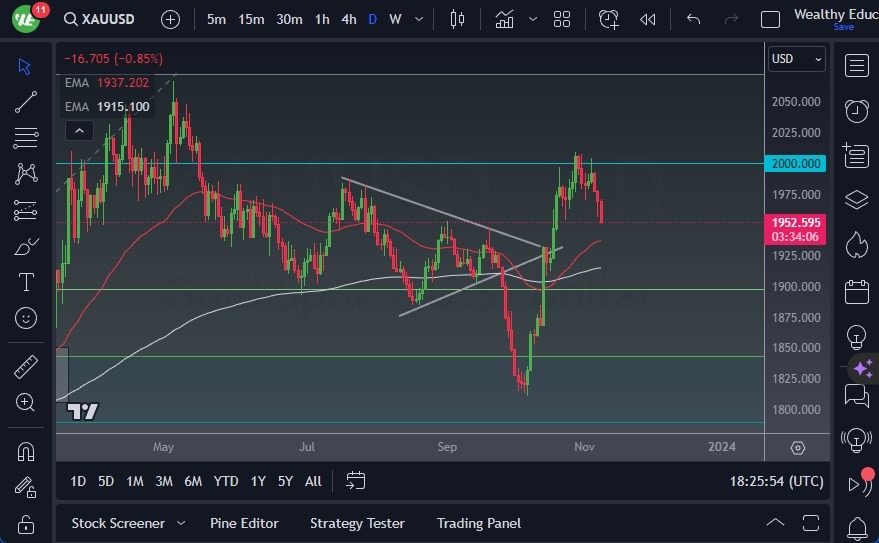Image resolution: width=879 pixels, height=543 pixels.
Task: Select the trend line drawing tool
Action: [26, 102]
